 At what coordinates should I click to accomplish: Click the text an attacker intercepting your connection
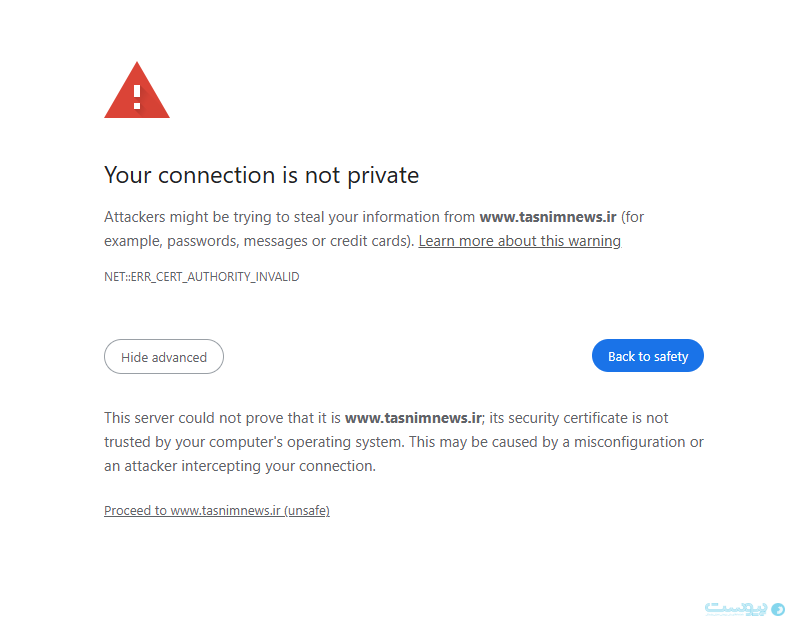[x=240, y=466]
